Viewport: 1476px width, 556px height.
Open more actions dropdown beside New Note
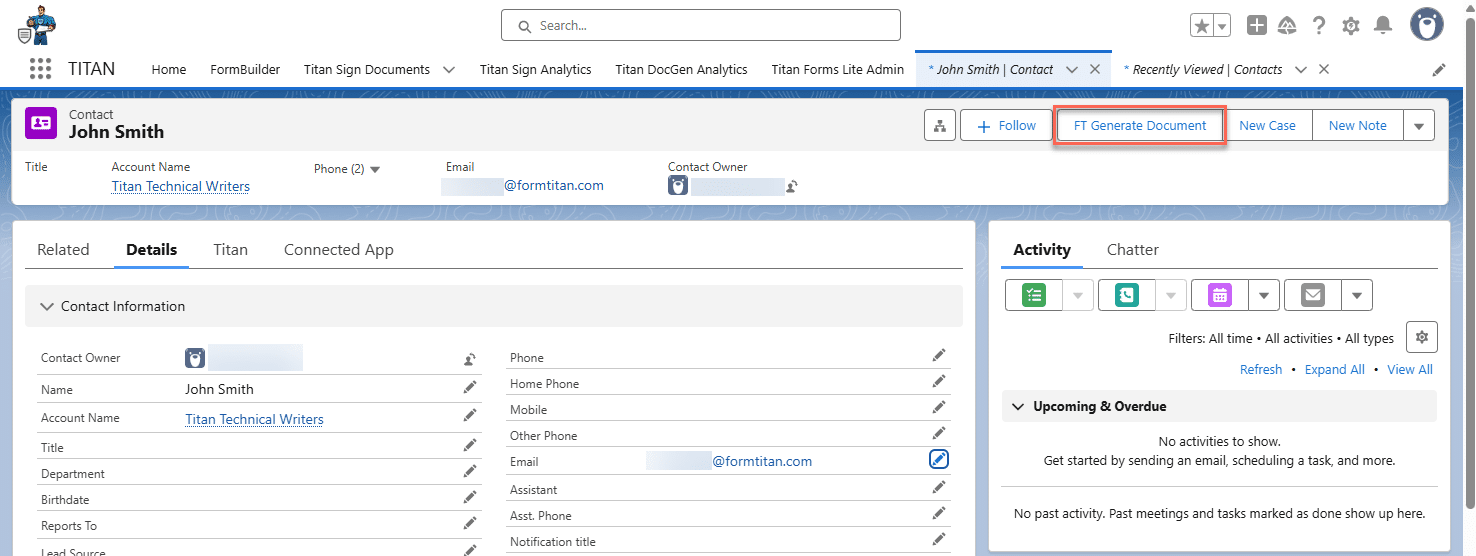coord(1419,126)
